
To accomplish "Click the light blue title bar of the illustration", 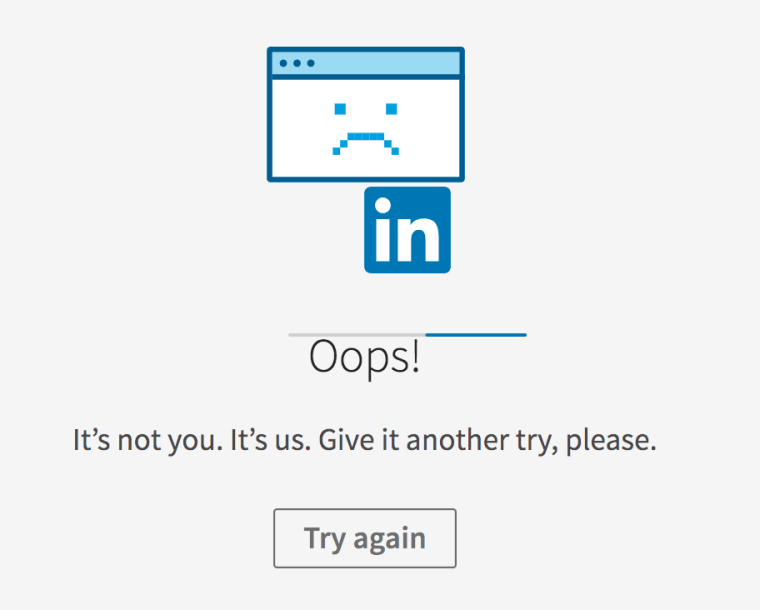I will [x=380, y=63].
